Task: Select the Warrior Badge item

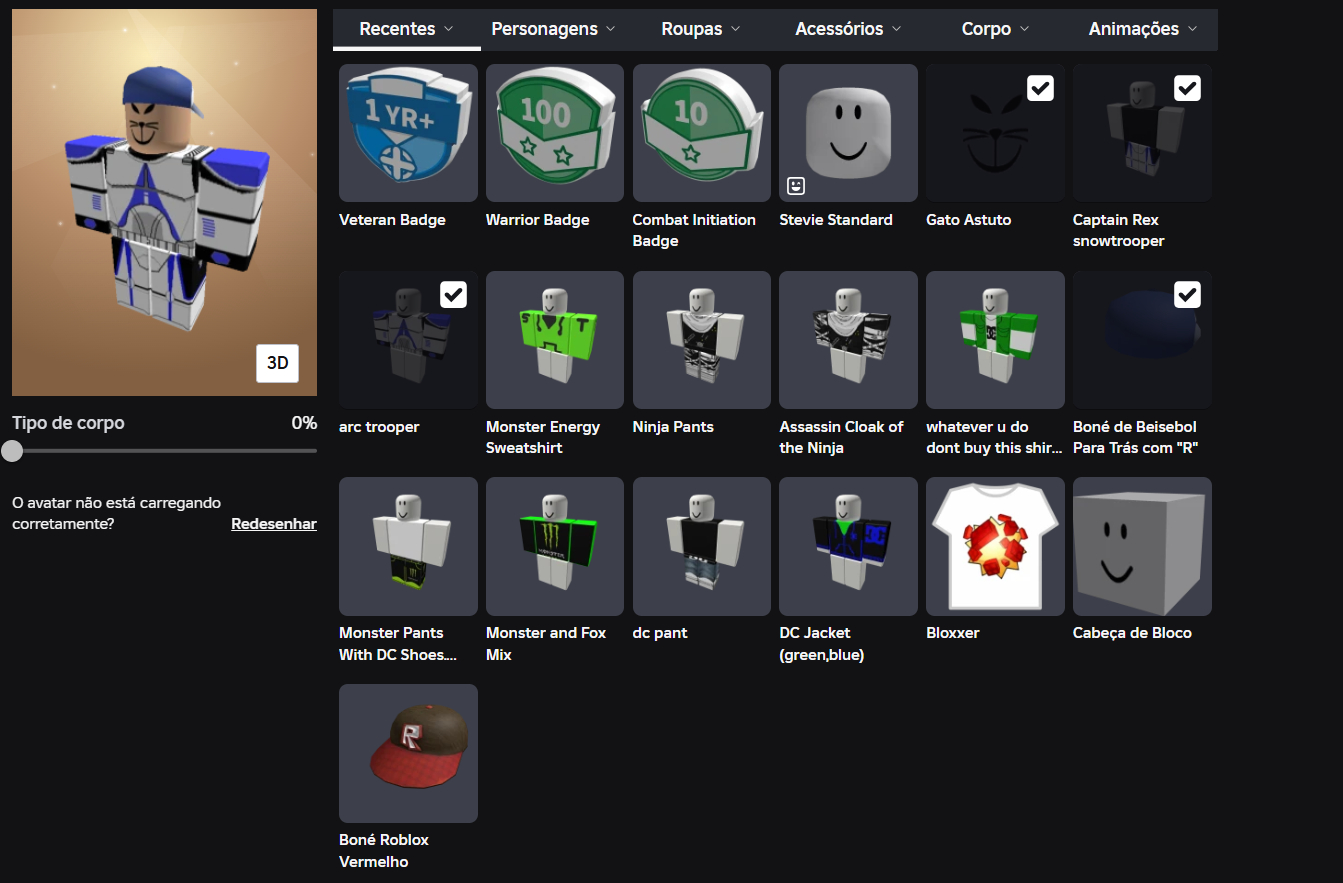Action: [x=555, y=133]
